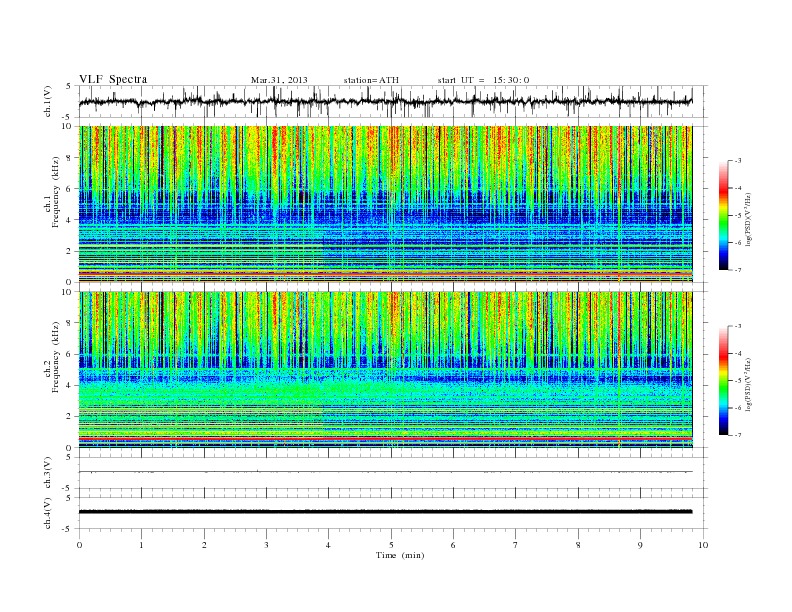This screenshot has width=792, height=612.
Task: Click time axis tick label "10" at bottom right
Action: 703,545
